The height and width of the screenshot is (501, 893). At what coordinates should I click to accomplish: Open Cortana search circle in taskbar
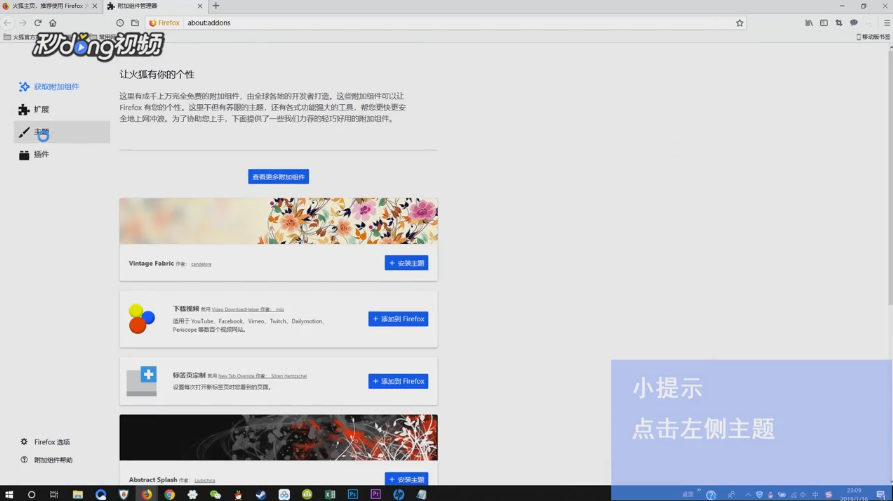31,494
